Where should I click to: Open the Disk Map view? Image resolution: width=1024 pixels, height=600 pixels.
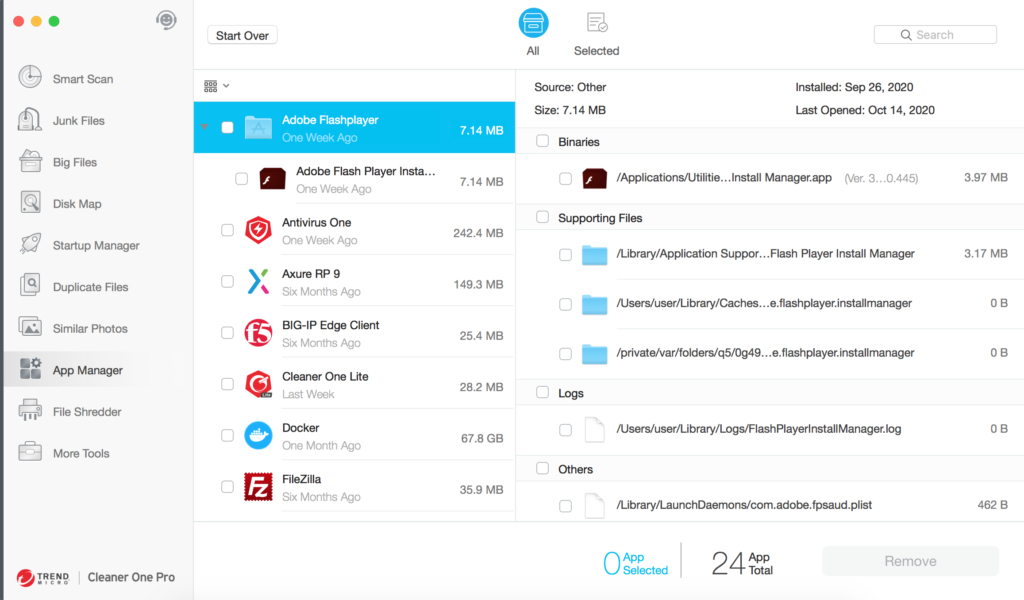pos(76,204)
